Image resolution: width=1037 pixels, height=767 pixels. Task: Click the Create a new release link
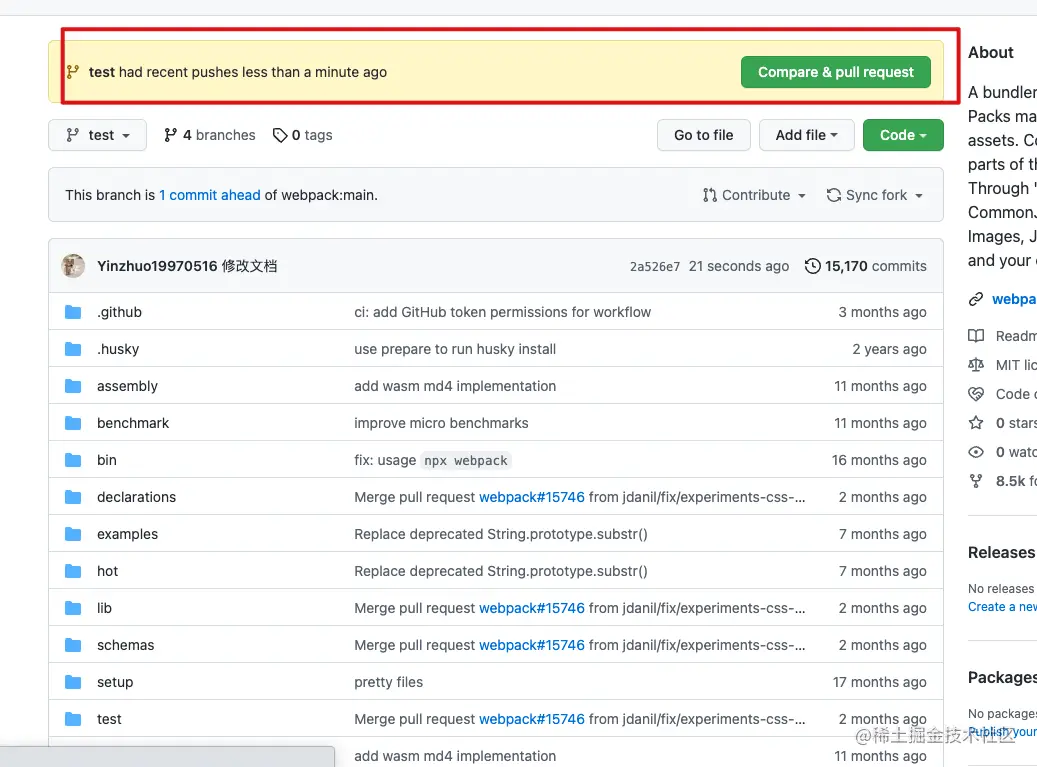pyautogui.click(x=1001, y=607)
